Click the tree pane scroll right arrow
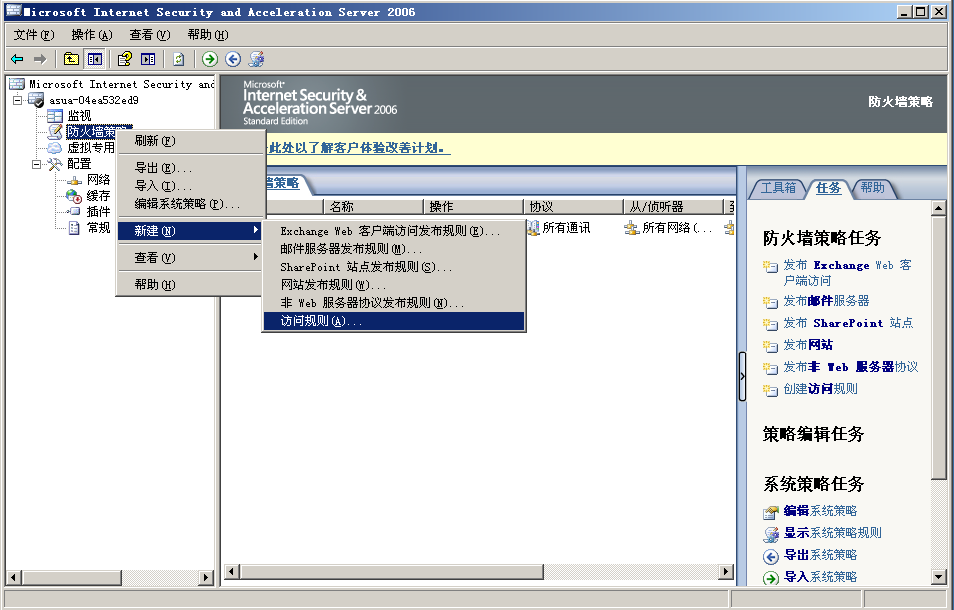This screenshot has height=610, width=954. coord(207,577)
